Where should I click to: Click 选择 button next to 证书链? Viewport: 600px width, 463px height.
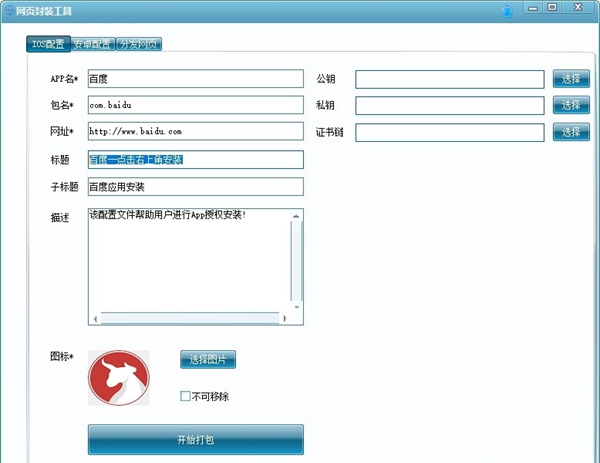571,132
